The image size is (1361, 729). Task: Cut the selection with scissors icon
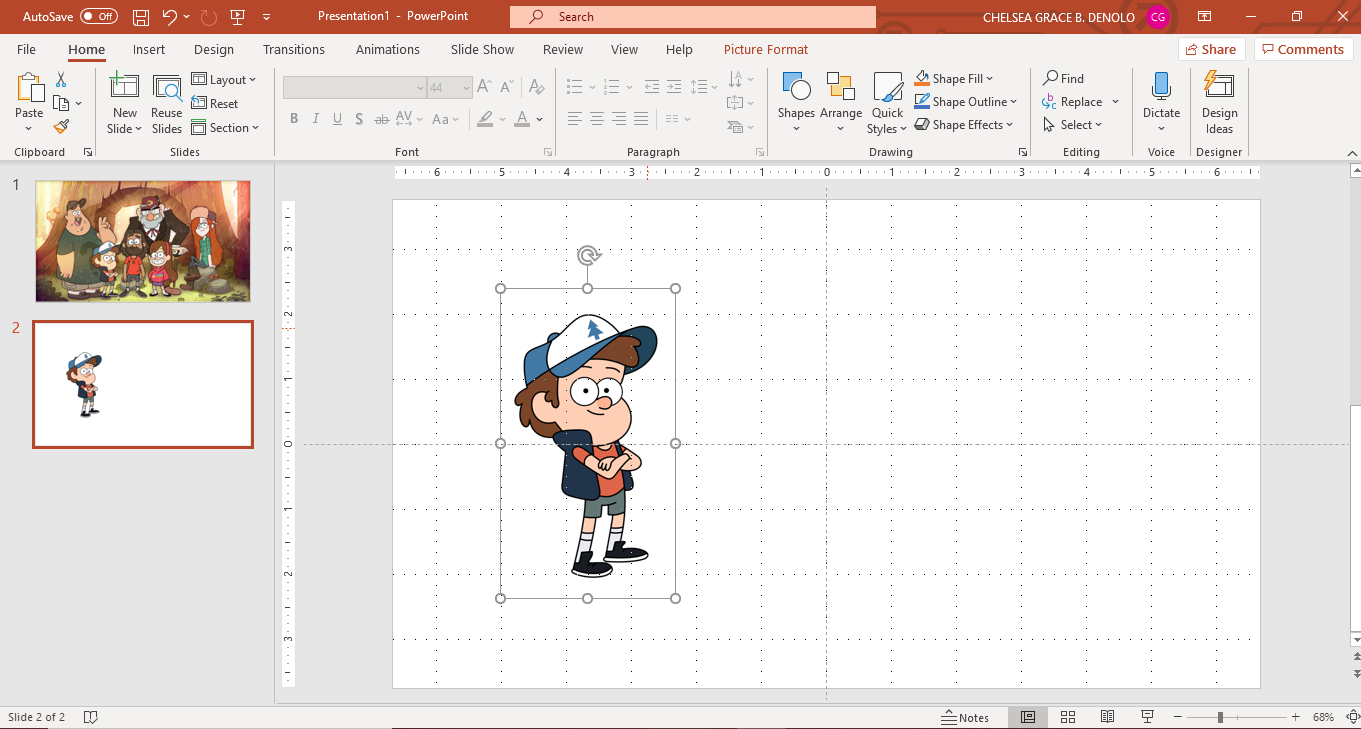click(x=61, y=80)
